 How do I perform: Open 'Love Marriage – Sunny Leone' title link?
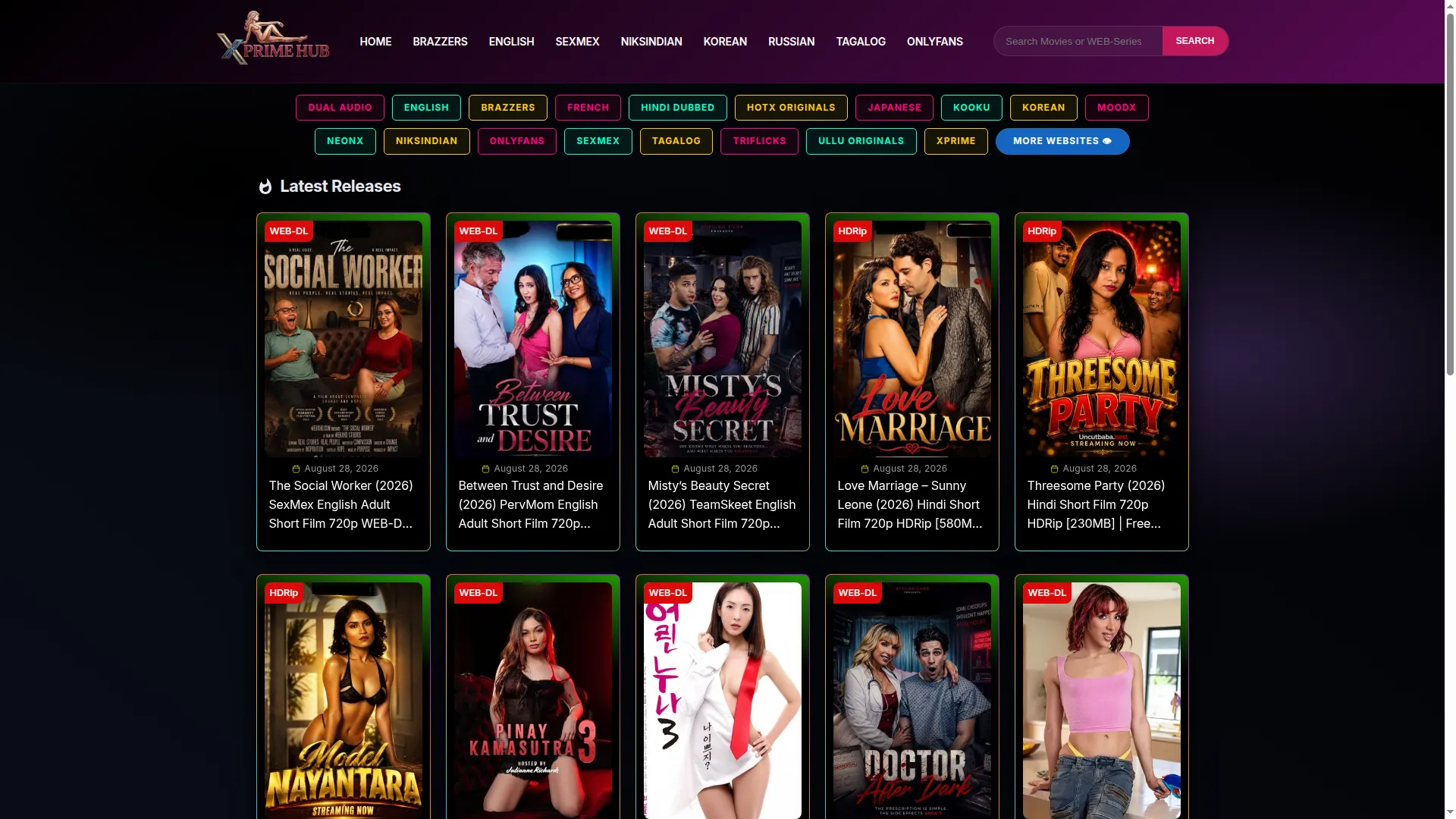(x=910, y=504)
